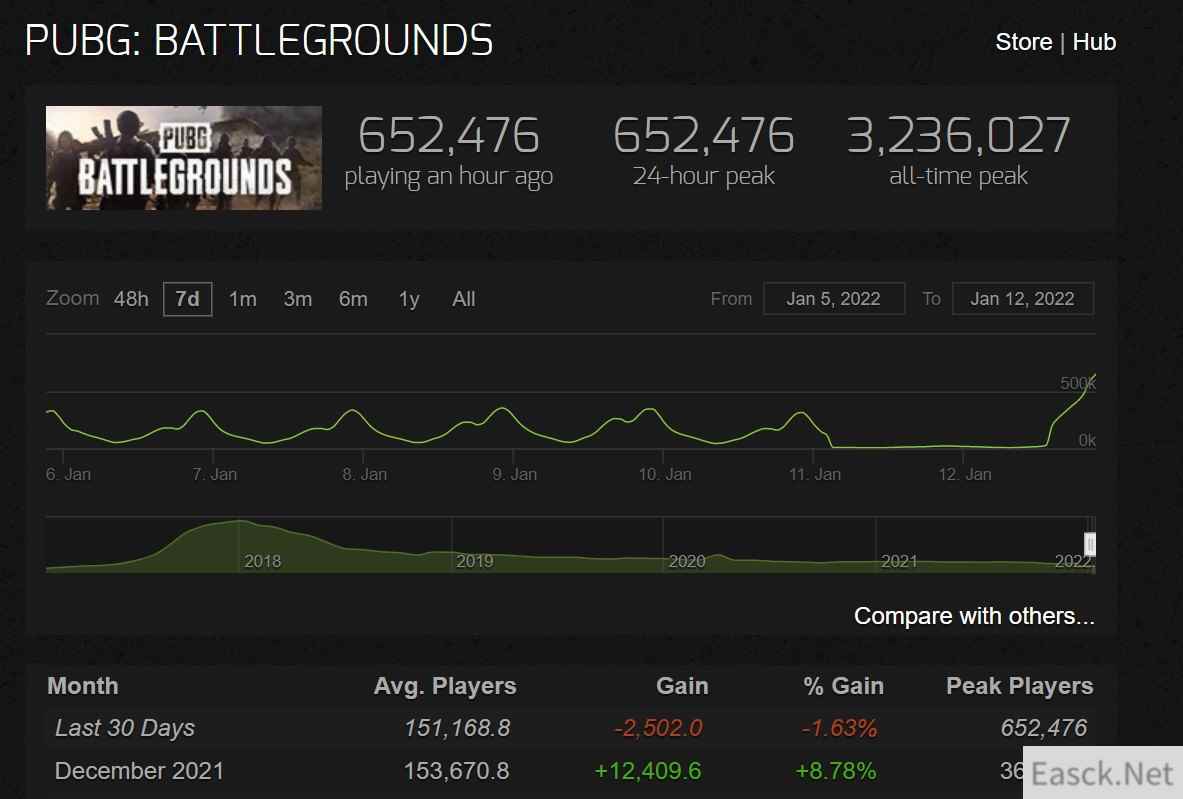Click the To date field
Image resolution: width=1183 pixels, height=799 pixels.
point(1022,299)
